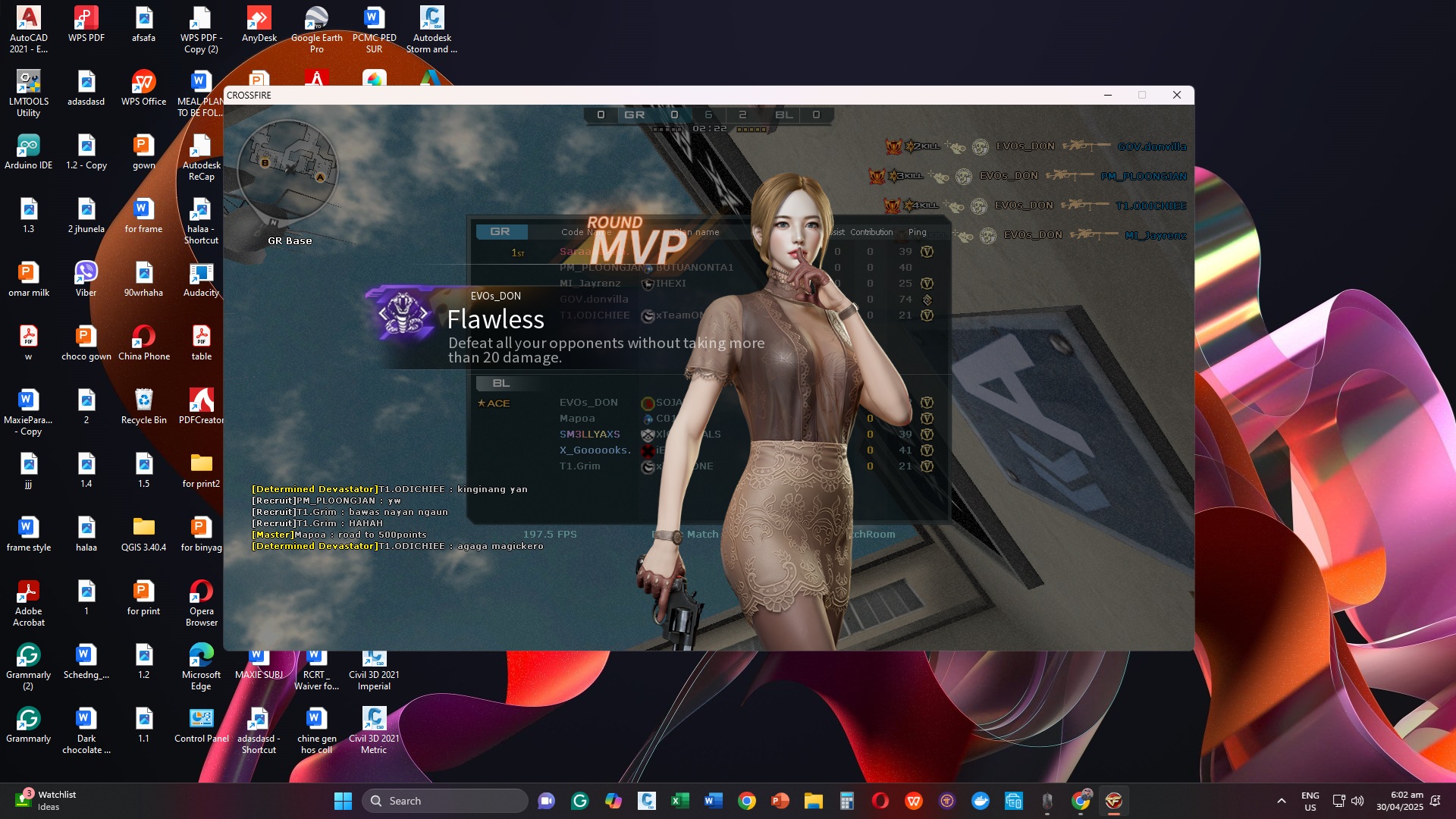Launch Microsoft Edge desktop icon
The image size is (1456, 819).
click(202, 666)
